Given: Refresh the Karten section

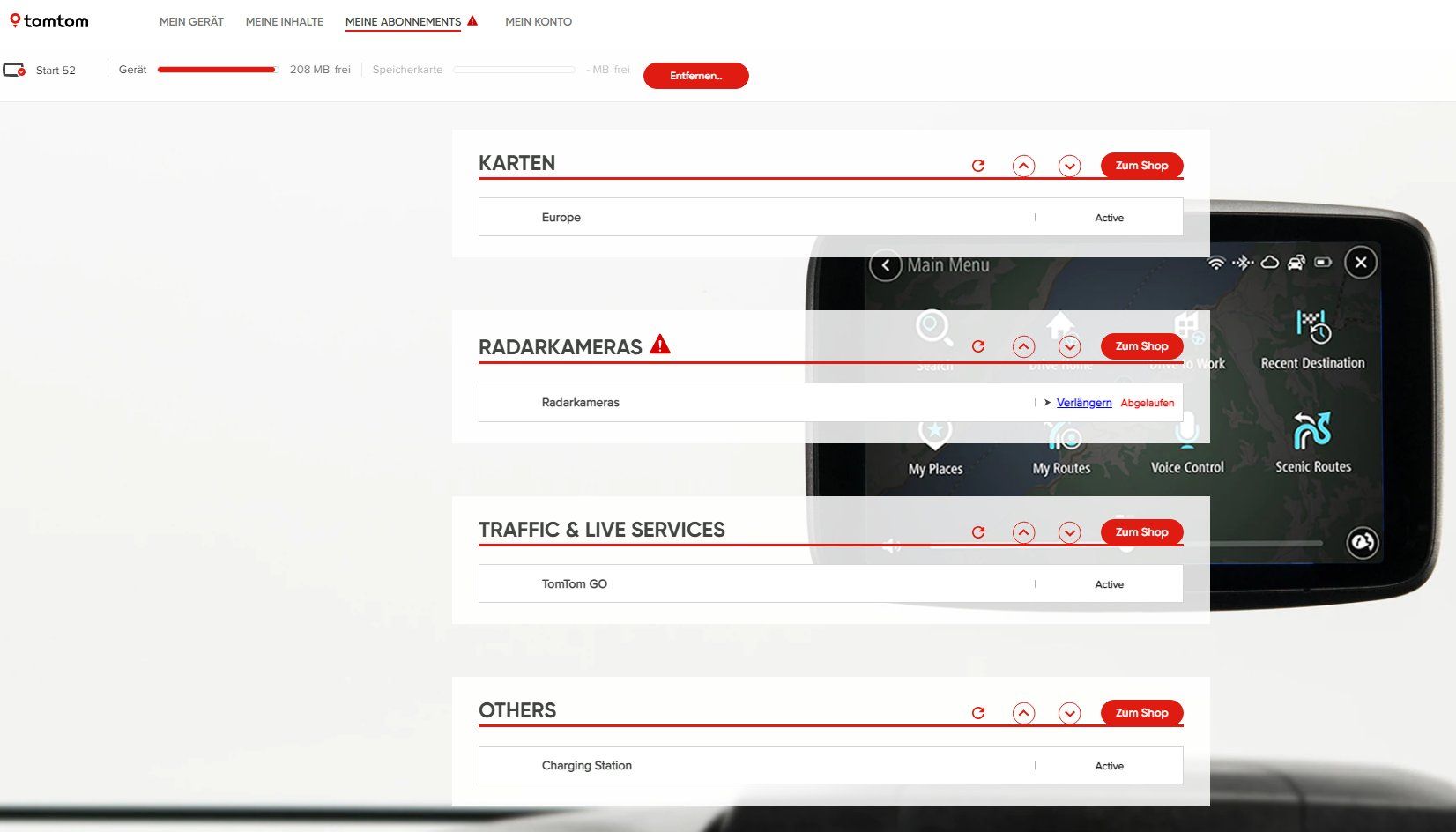Looking at the screenshot, I should click(978, 166).
